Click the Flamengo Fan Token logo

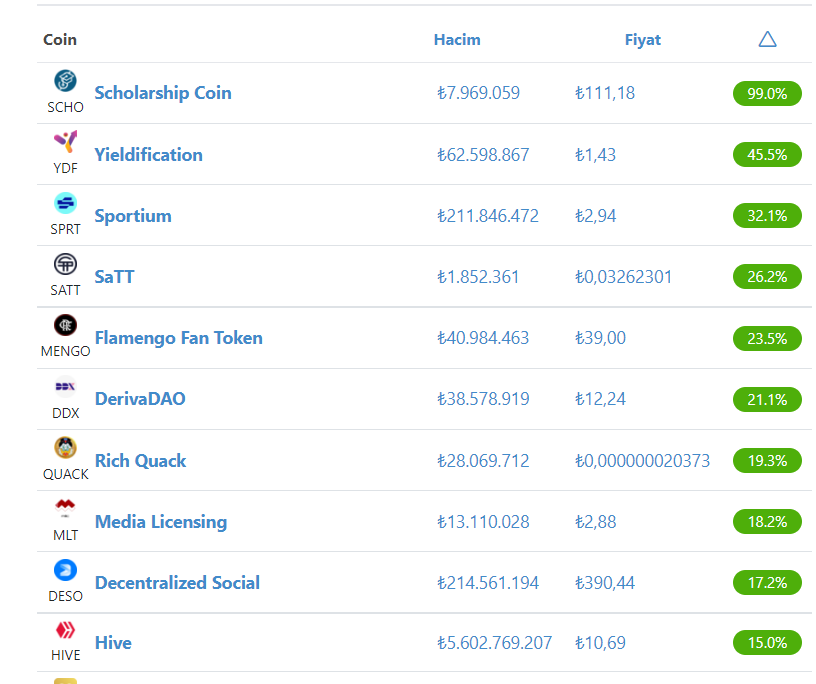pyautogui.click(x=65, y=325)
